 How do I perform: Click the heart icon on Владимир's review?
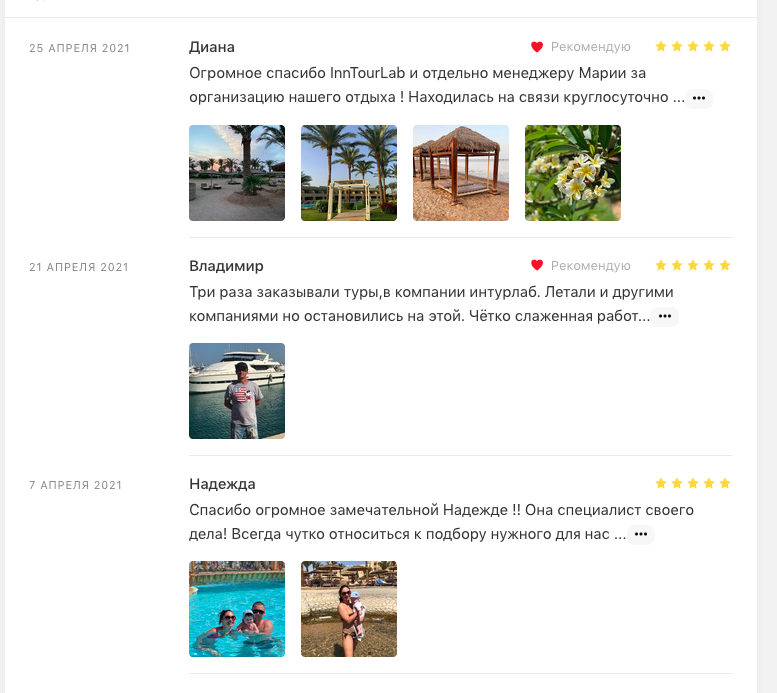[537, 265]
